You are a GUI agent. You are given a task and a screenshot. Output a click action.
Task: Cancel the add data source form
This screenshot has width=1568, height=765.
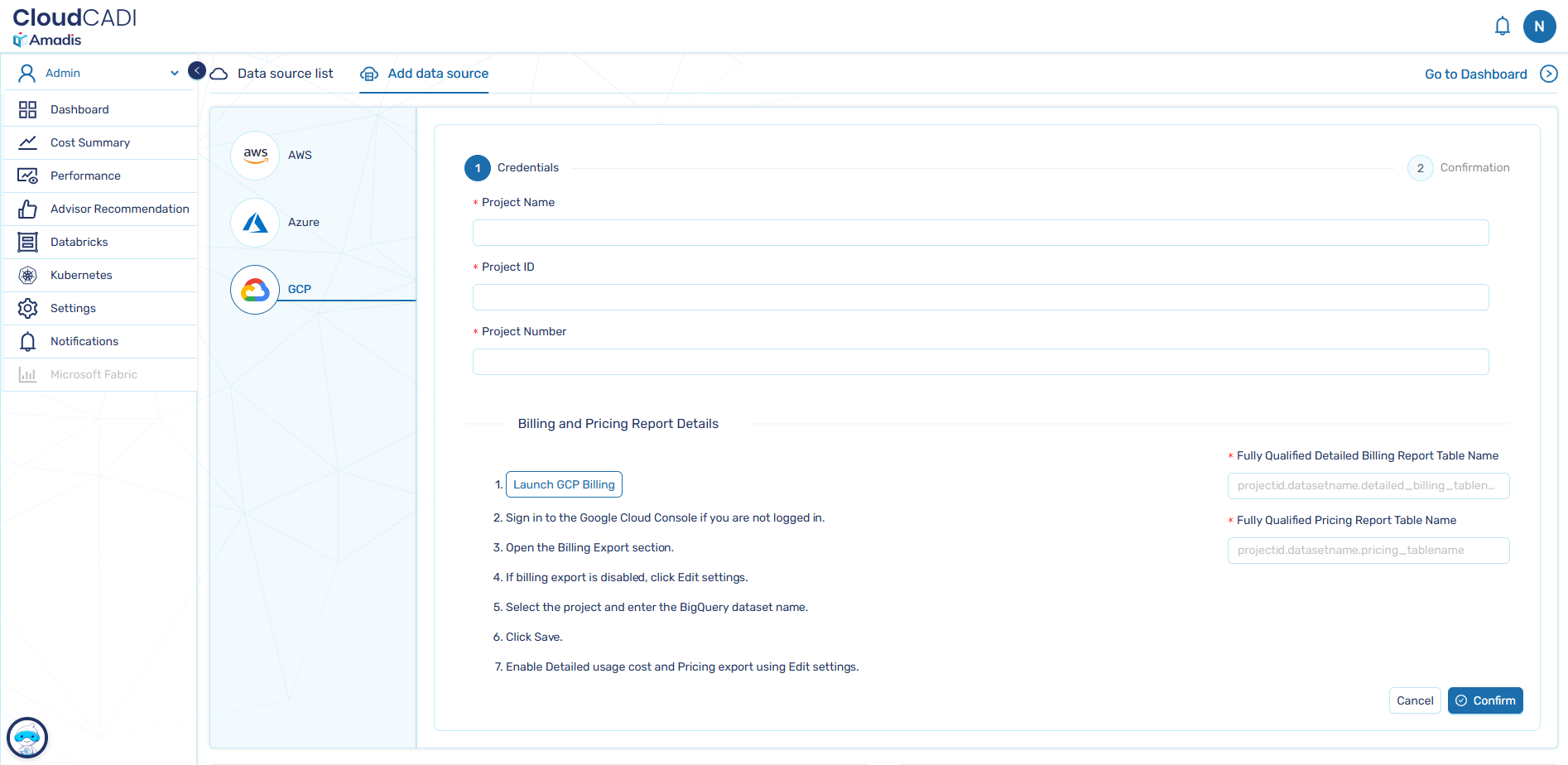click(1414, 700)
